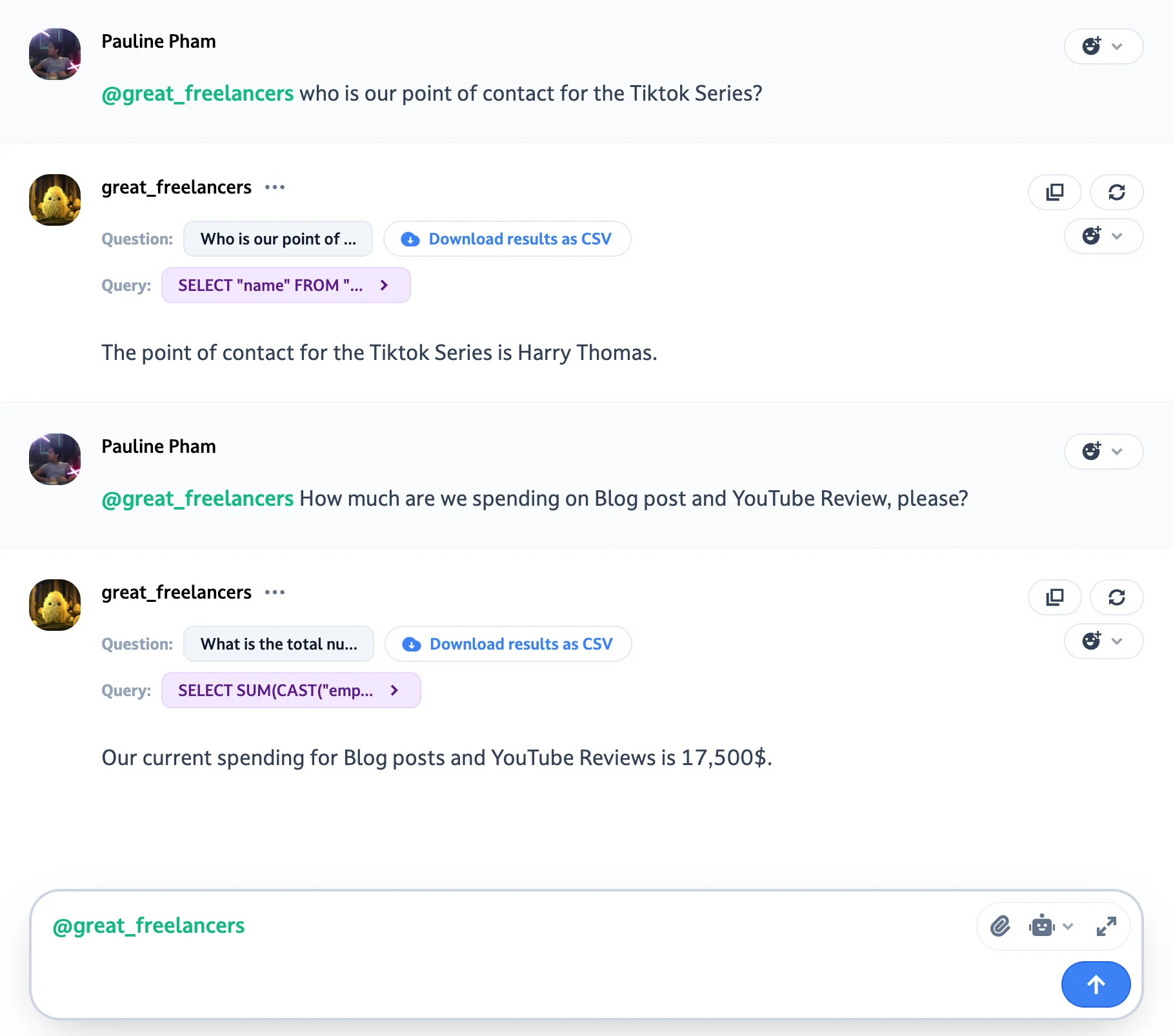Click the attach file paperclip icon
This screenshot has width=1173, height=1036.
[1000, 926]
